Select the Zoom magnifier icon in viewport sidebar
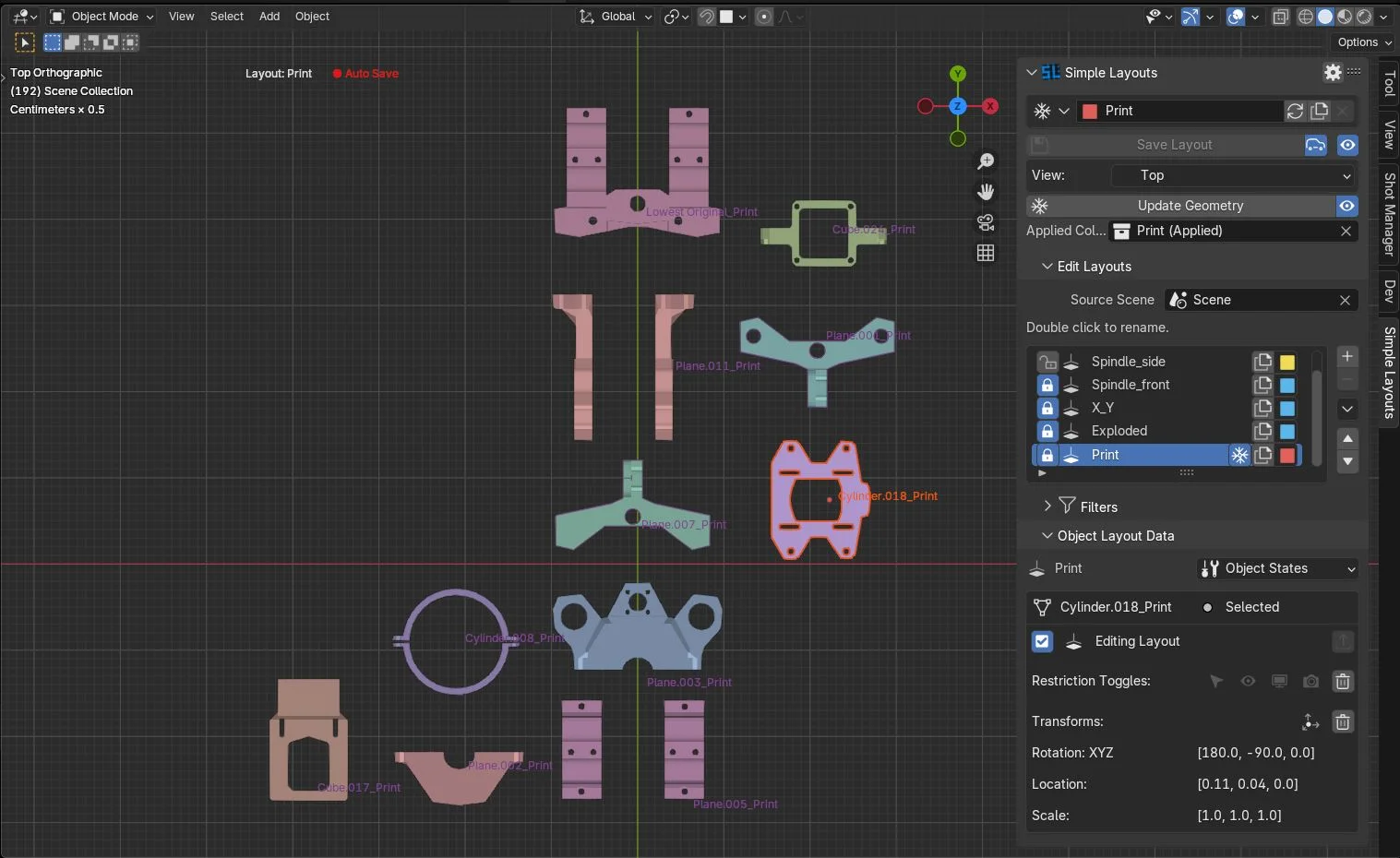 [x=985, y=161]
